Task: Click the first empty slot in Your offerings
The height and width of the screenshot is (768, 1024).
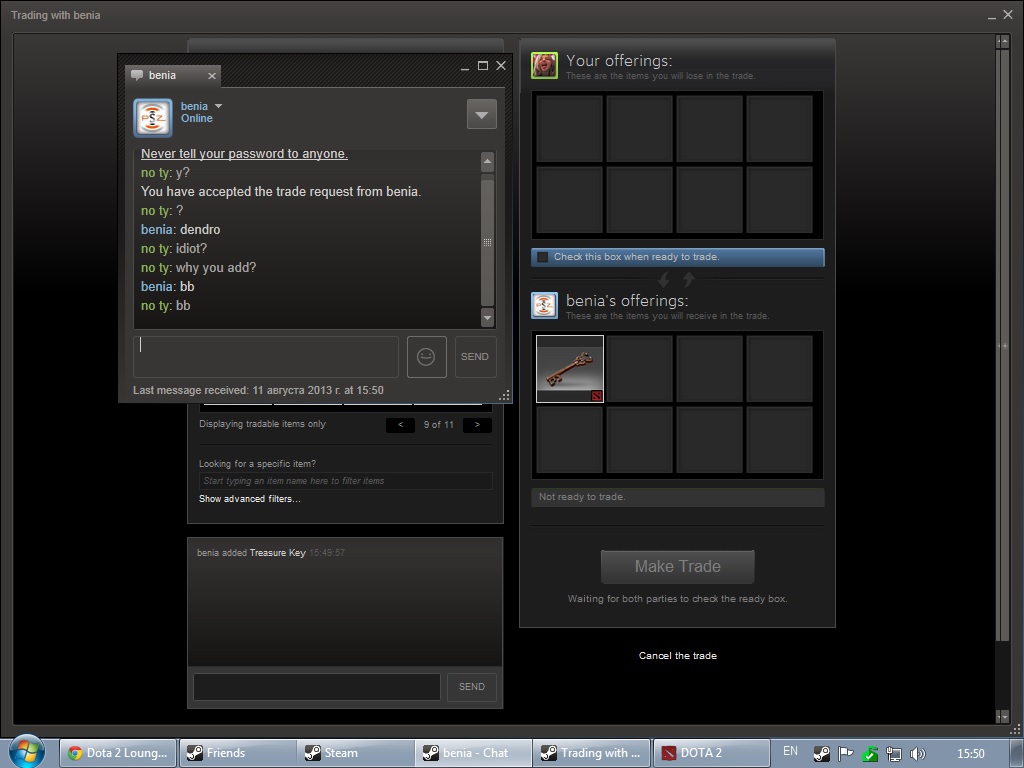Action: [569, 129]
